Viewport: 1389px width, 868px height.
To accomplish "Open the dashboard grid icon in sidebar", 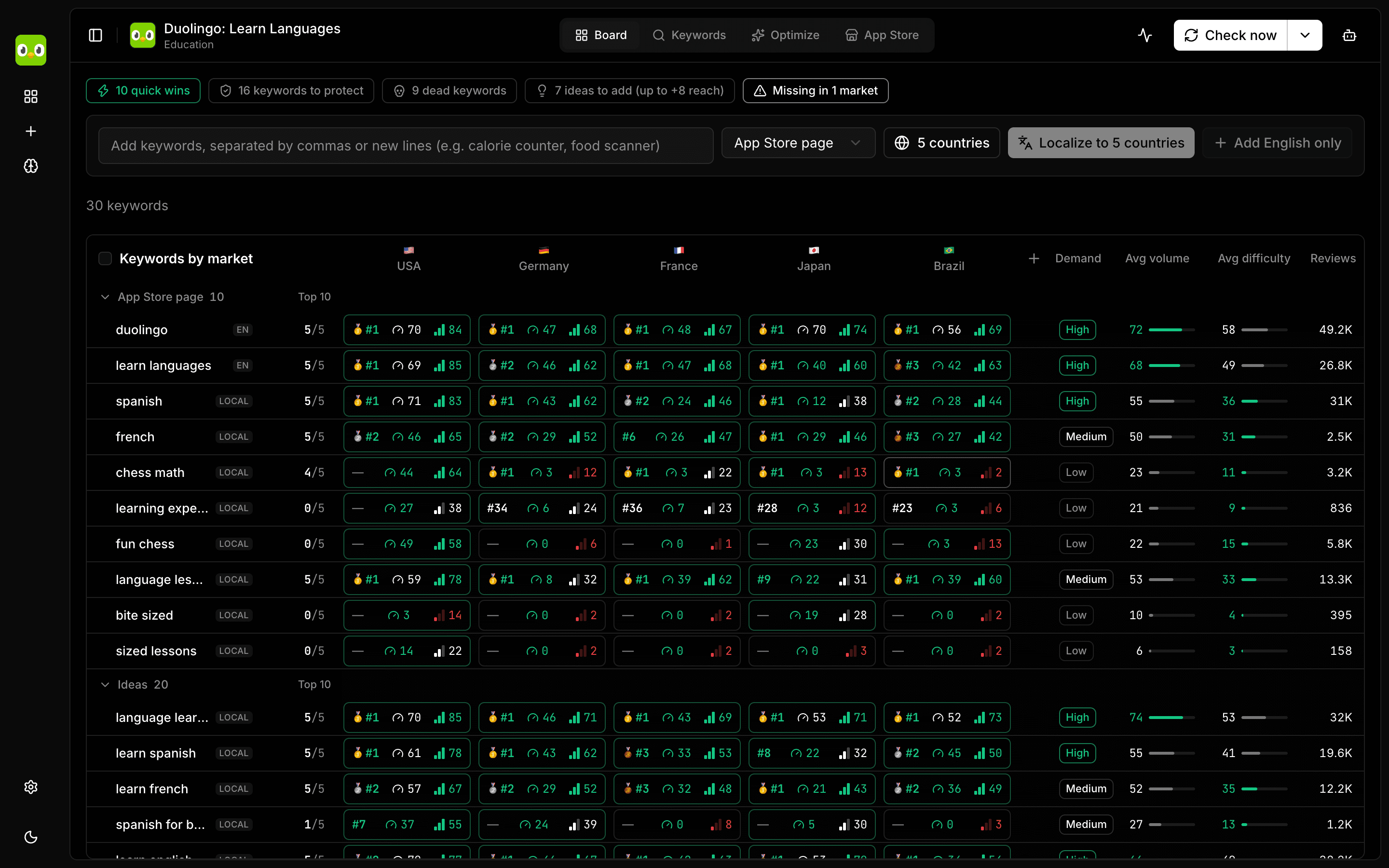I will (x=31, y=96).
